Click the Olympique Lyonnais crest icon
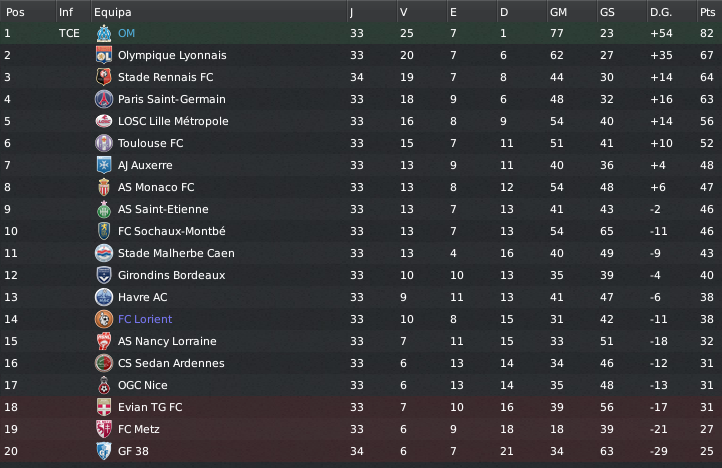The height and width of the screenshot is (468, 722). point(103,55)
